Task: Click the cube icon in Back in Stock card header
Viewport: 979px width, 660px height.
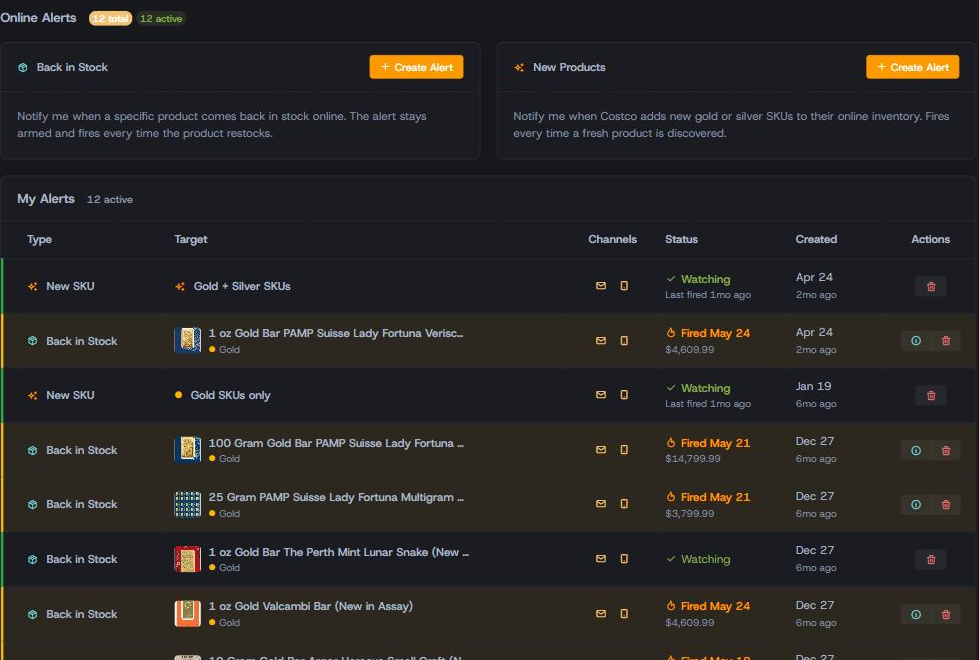Action: (x=23, y=67)
